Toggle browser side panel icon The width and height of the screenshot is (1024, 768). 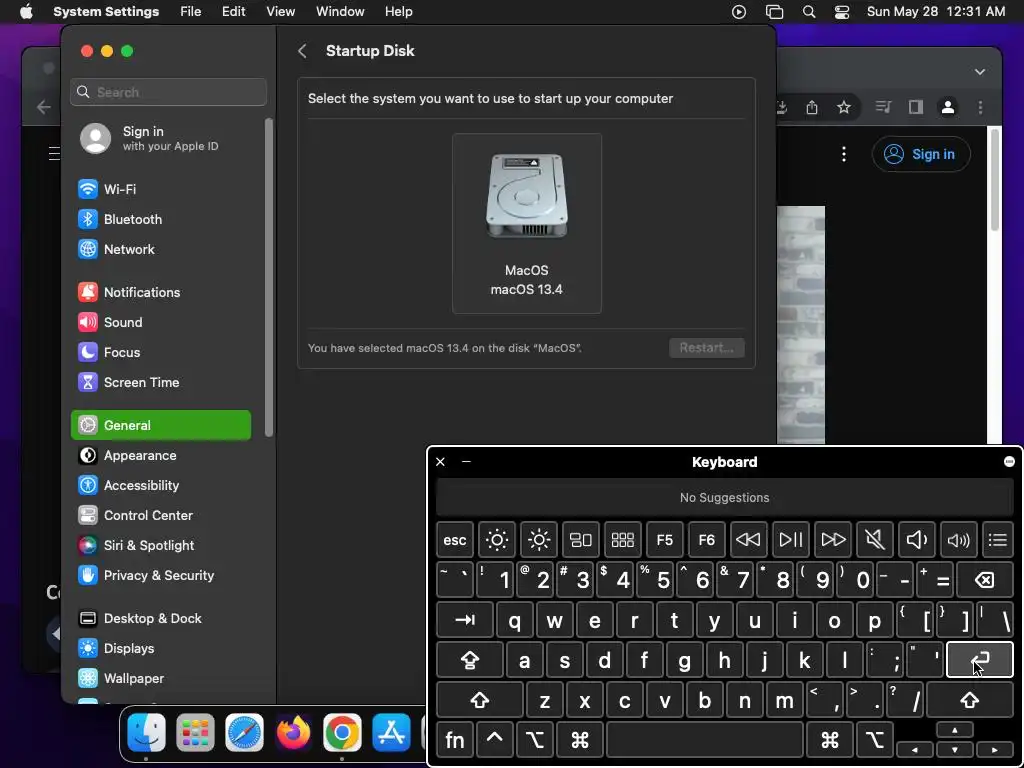tap(916, 107)
